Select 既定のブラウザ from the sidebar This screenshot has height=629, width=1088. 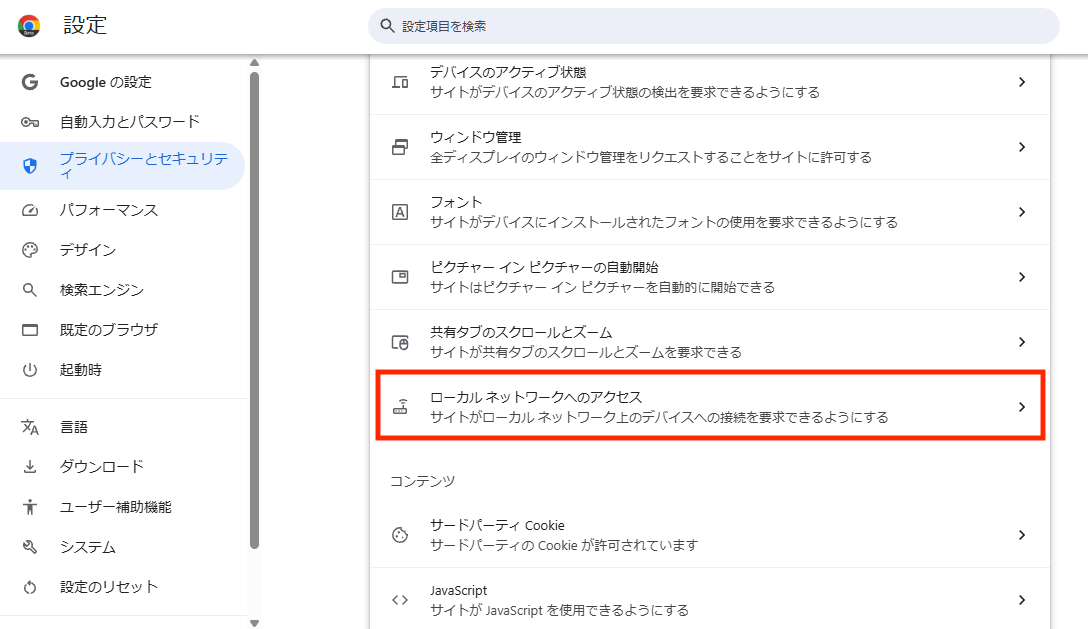108,329
